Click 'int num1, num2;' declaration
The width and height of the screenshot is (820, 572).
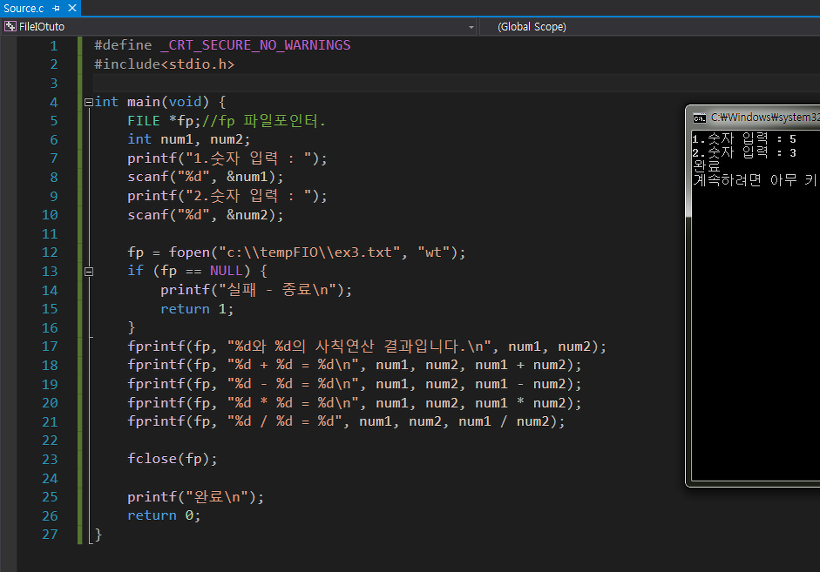pyautogui.click(x=189, y=140)
